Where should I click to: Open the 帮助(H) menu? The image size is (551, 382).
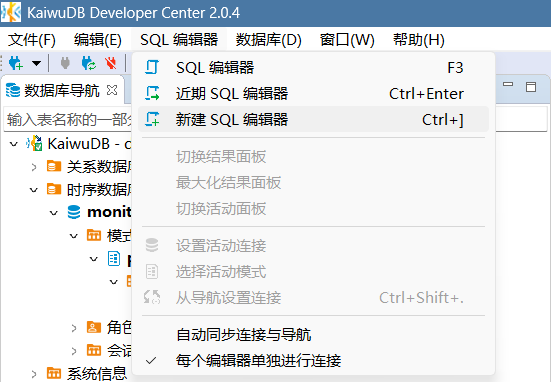(x=419, y=39)
